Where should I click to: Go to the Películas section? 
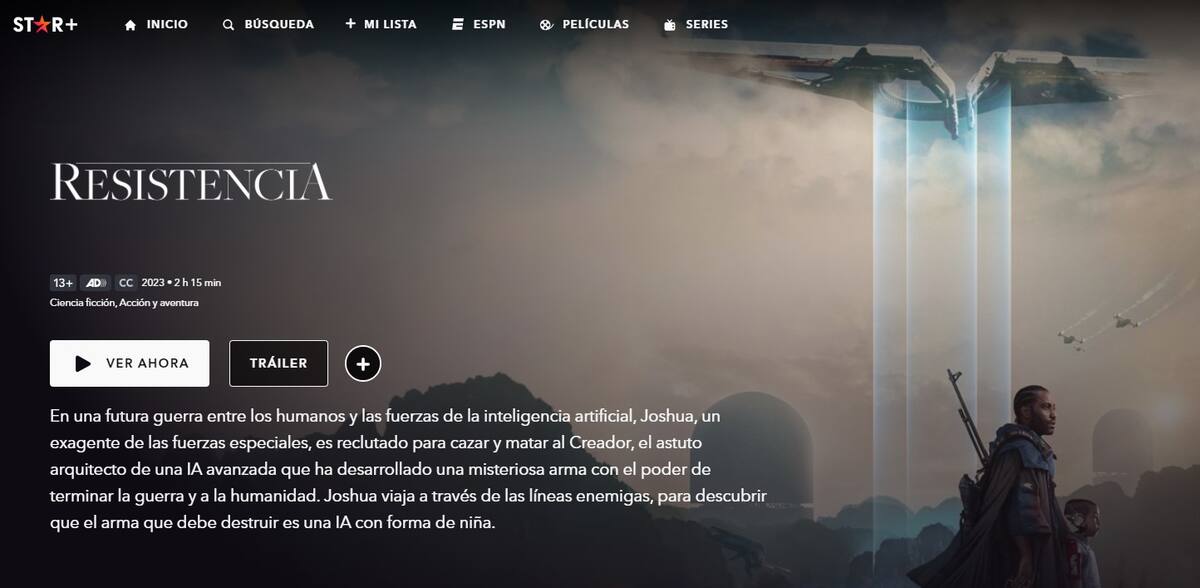(584, 25)
